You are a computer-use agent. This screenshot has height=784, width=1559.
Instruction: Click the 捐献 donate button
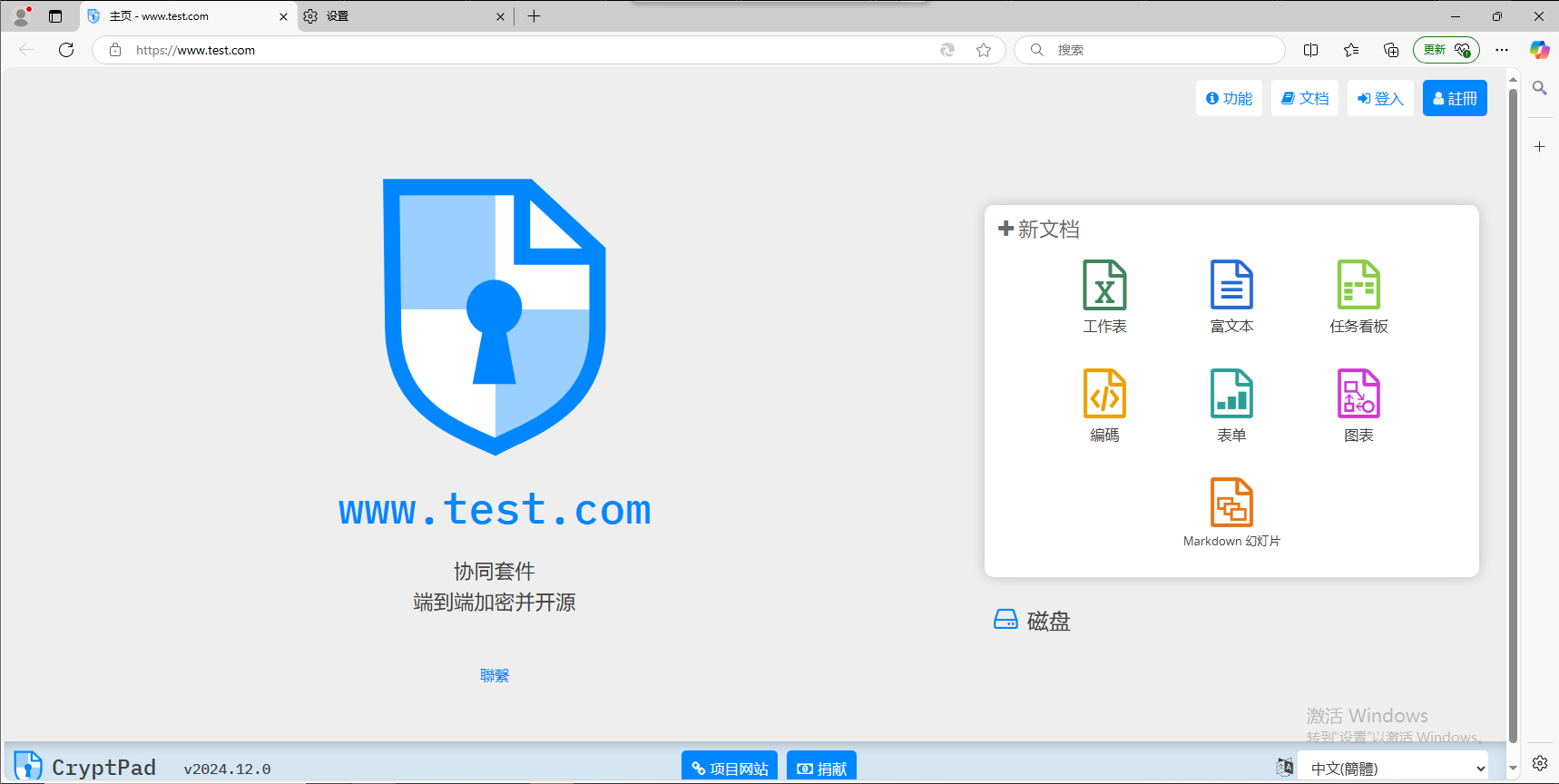click(821, 768)
